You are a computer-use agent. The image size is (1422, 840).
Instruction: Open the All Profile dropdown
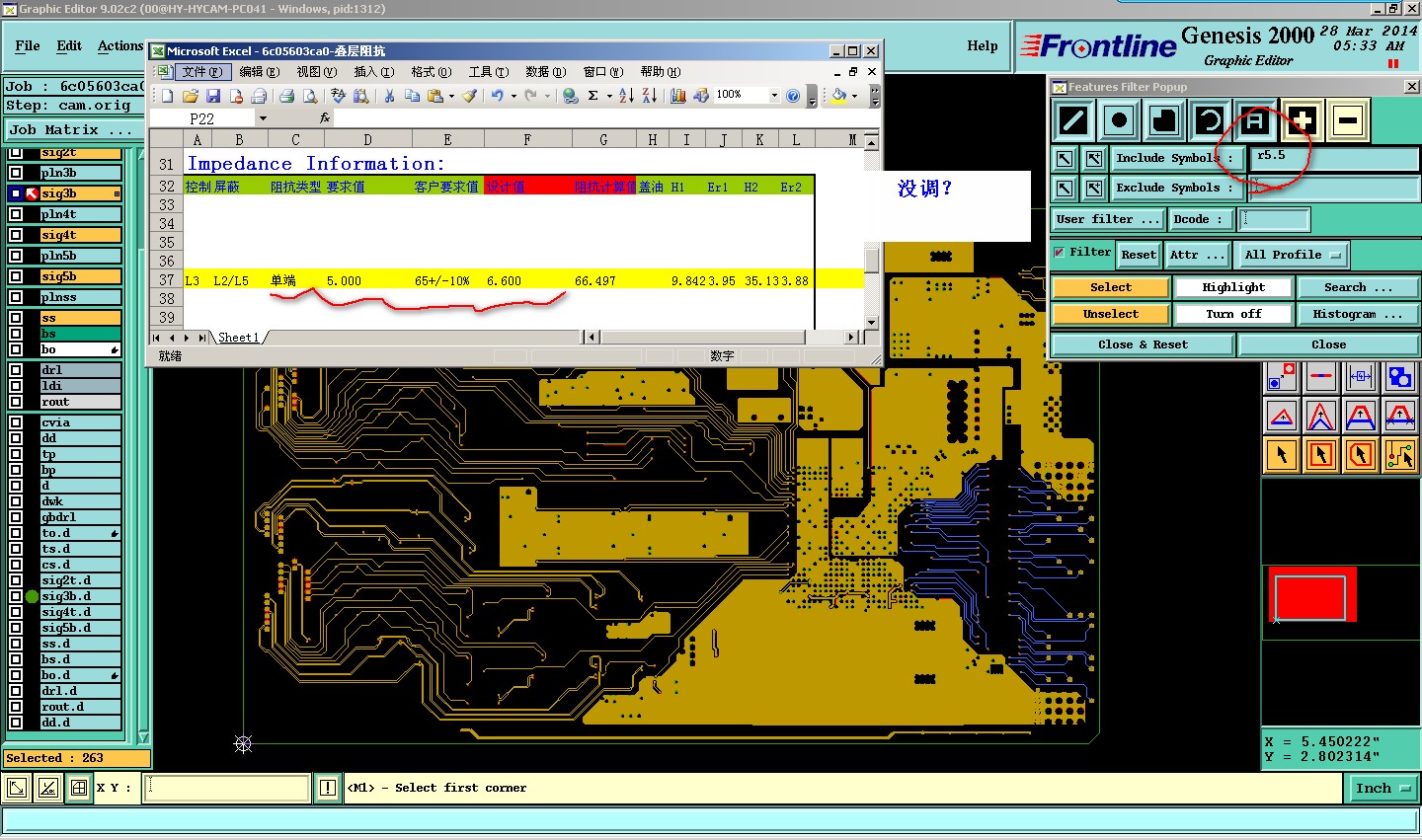tap(1293, 255)
